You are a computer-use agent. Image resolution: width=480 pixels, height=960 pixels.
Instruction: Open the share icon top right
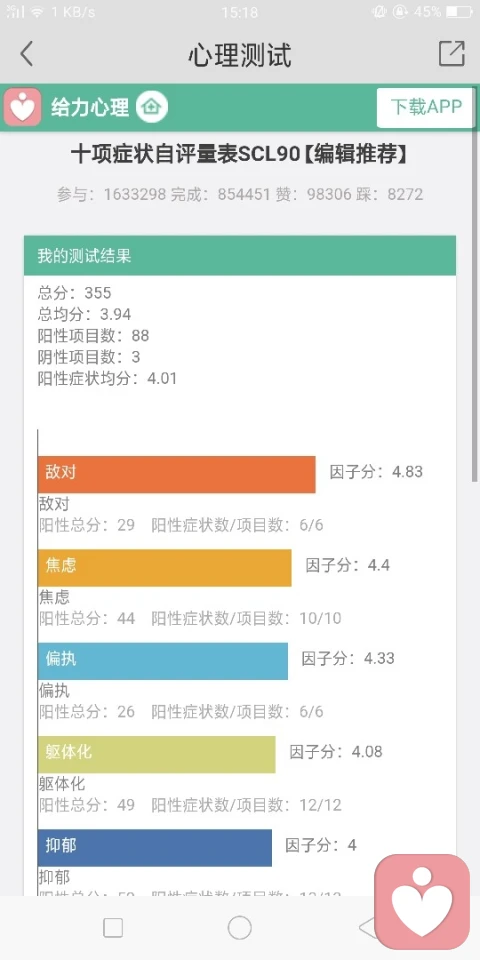coord(452,54)
